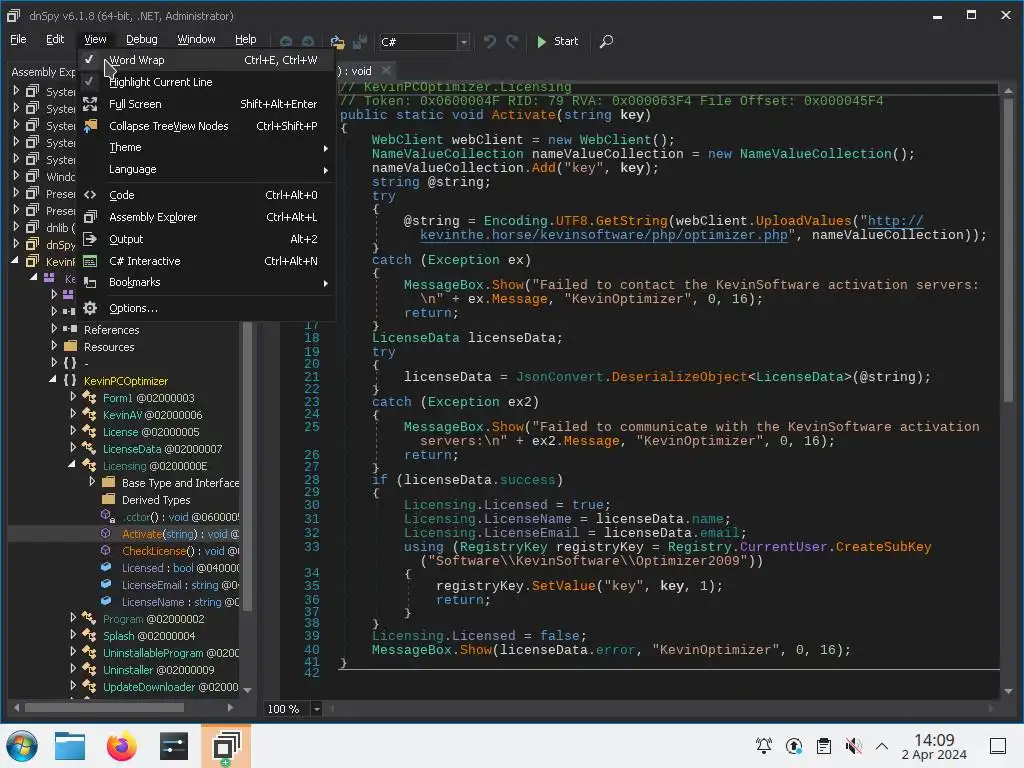Open the Language submenu
The width and height of the screenshot is (1024, 768).
click(206, 170)
